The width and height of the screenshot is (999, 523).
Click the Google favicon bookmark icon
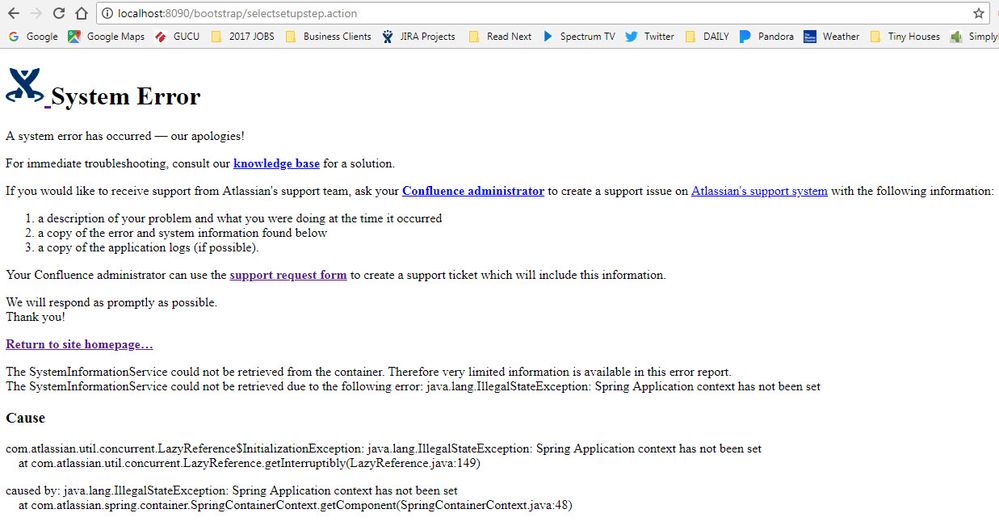[13, 36]
